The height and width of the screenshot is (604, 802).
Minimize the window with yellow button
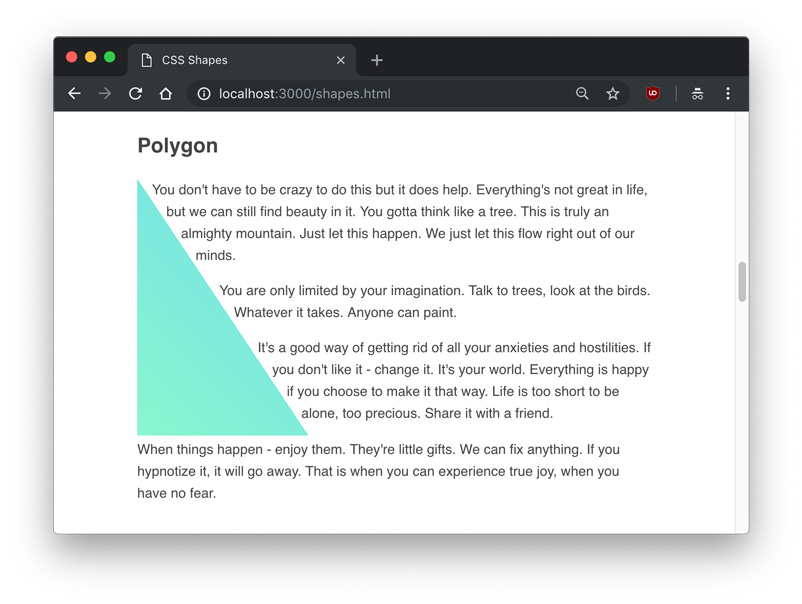tap(91, 57)
